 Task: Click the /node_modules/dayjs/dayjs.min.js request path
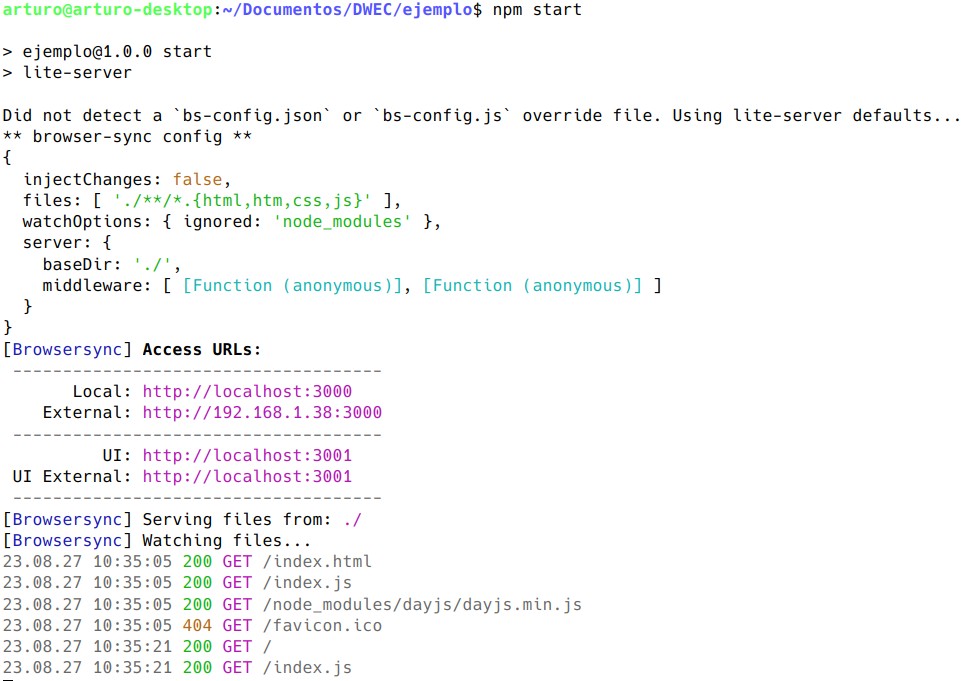tap(422, 604)
